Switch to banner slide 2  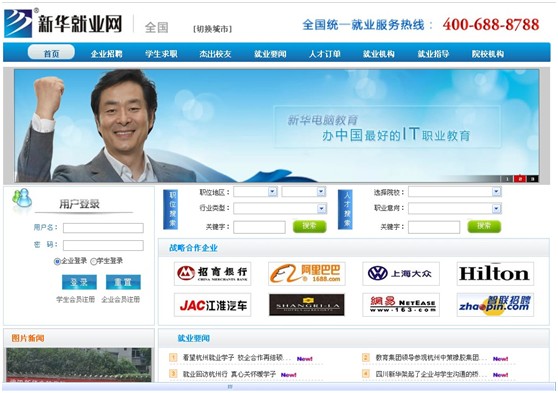520,179
